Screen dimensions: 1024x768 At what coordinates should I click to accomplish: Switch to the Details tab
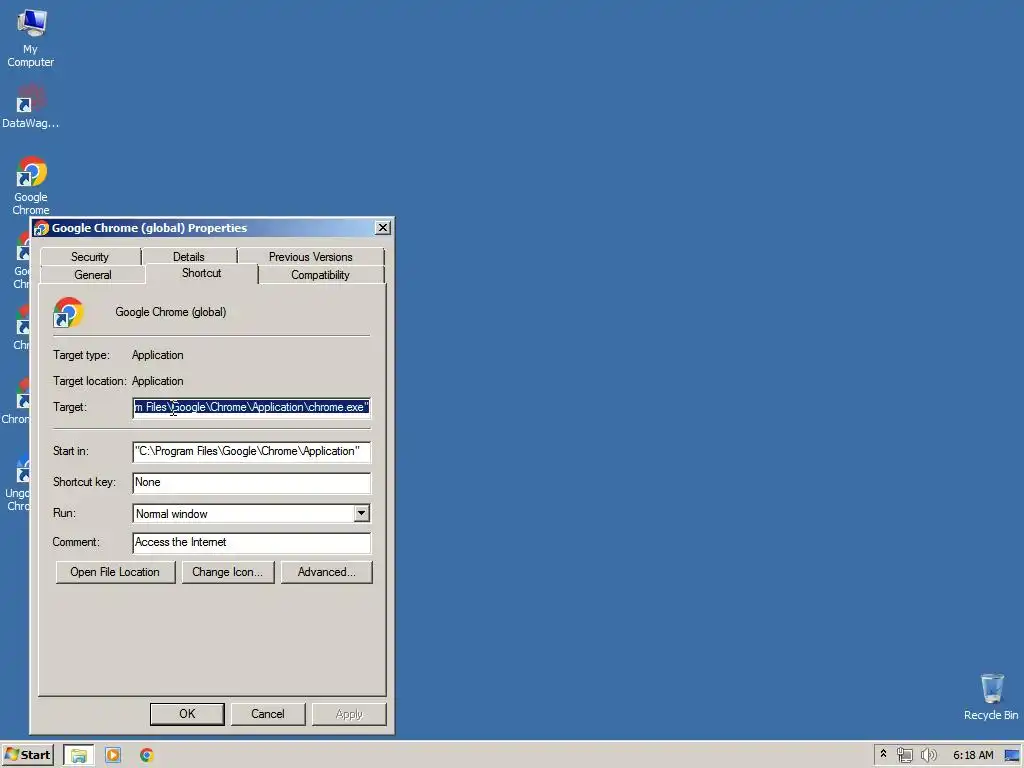click(x=189, y=257)
